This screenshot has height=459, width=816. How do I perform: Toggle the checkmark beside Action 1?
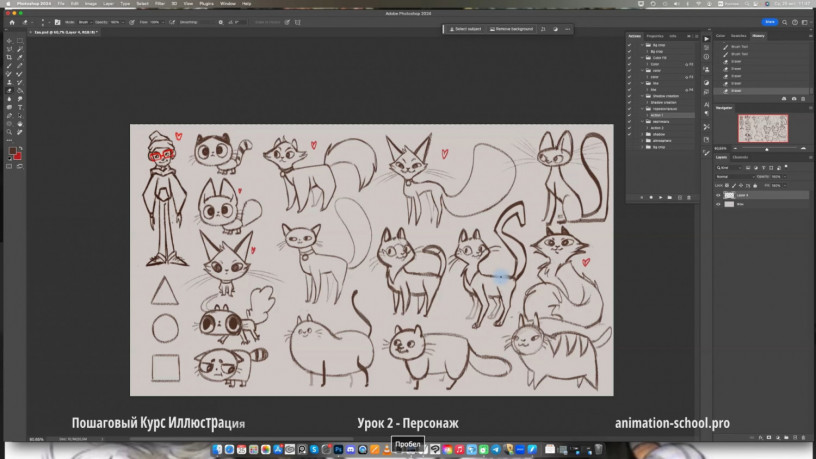[630, 115]
